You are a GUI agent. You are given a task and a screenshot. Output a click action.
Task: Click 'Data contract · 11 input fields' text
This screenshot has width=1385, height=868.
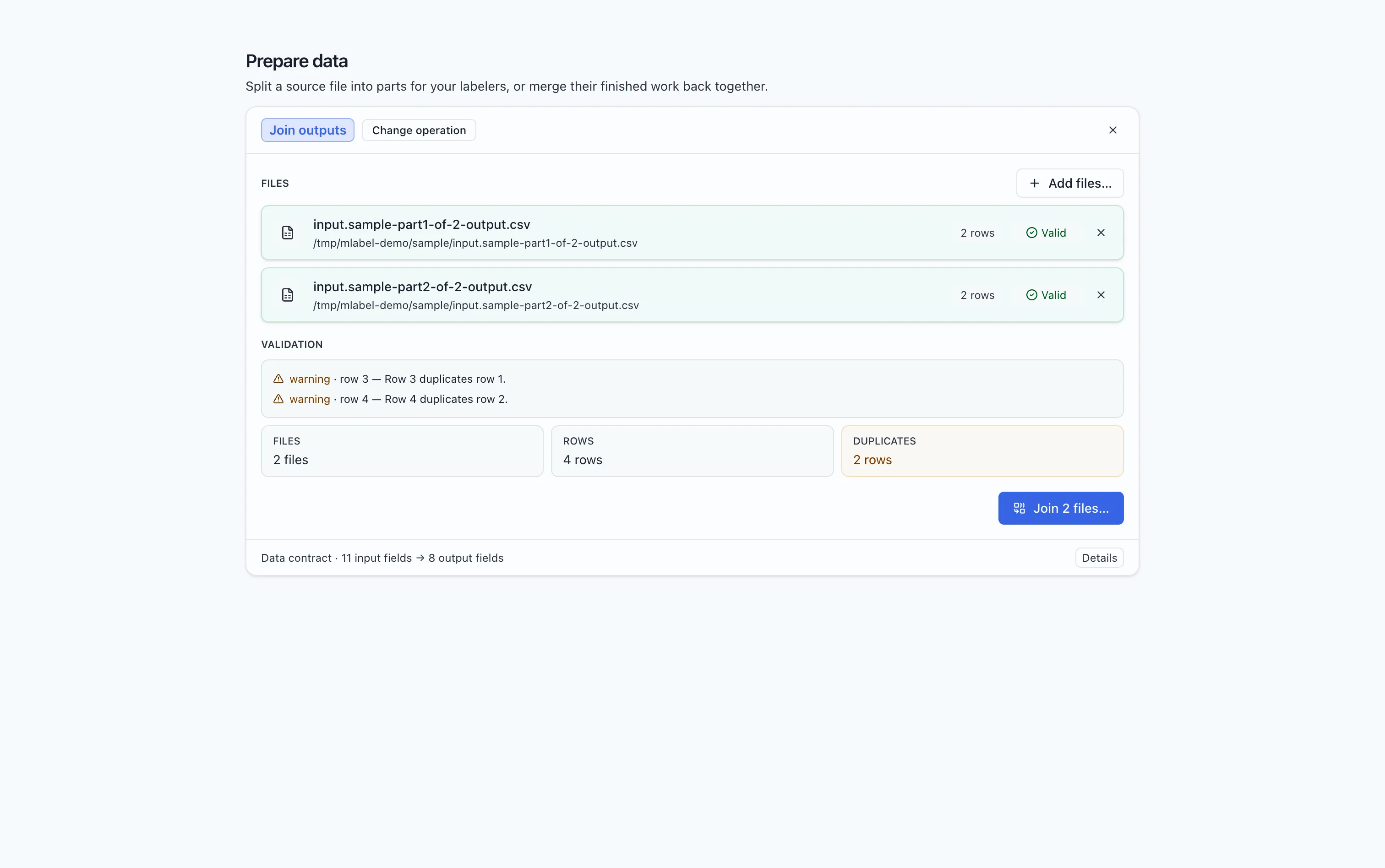(337, 558)
